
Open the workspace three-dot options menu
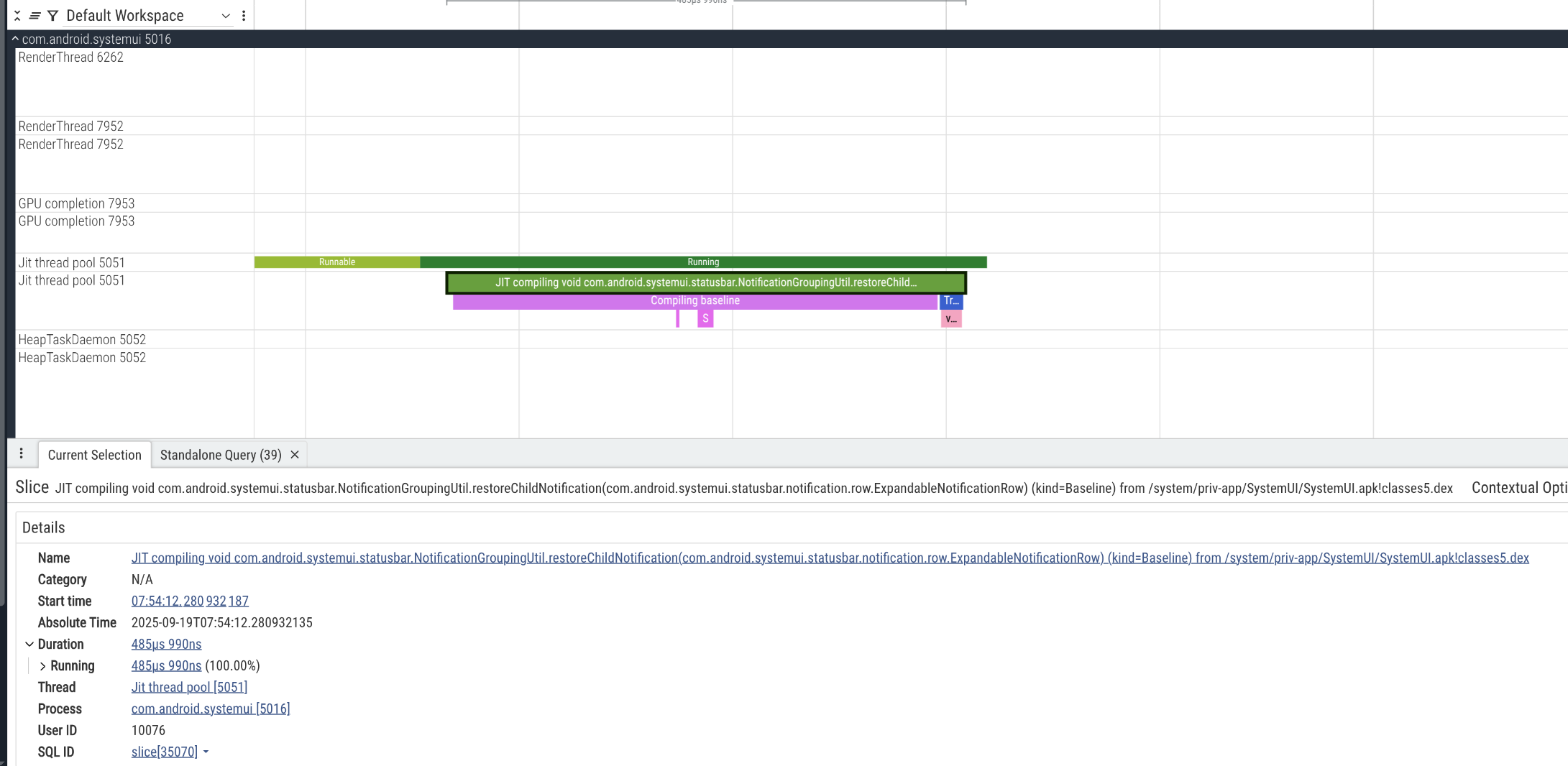[244, 16]
